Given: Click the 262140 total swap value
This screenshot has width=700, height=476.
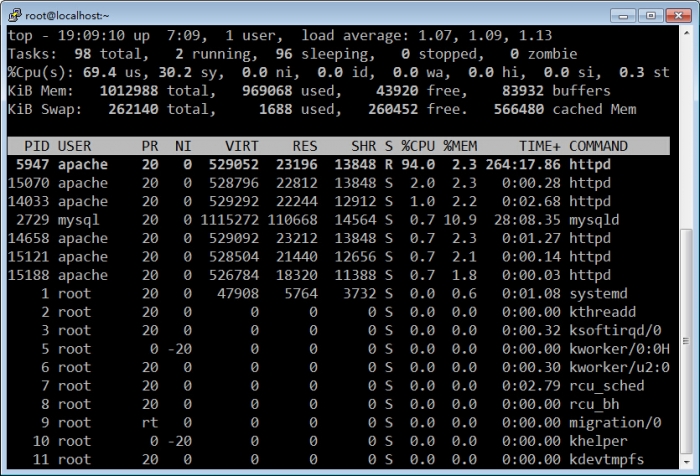Looking at the screenshot, I should click(133, 109).
